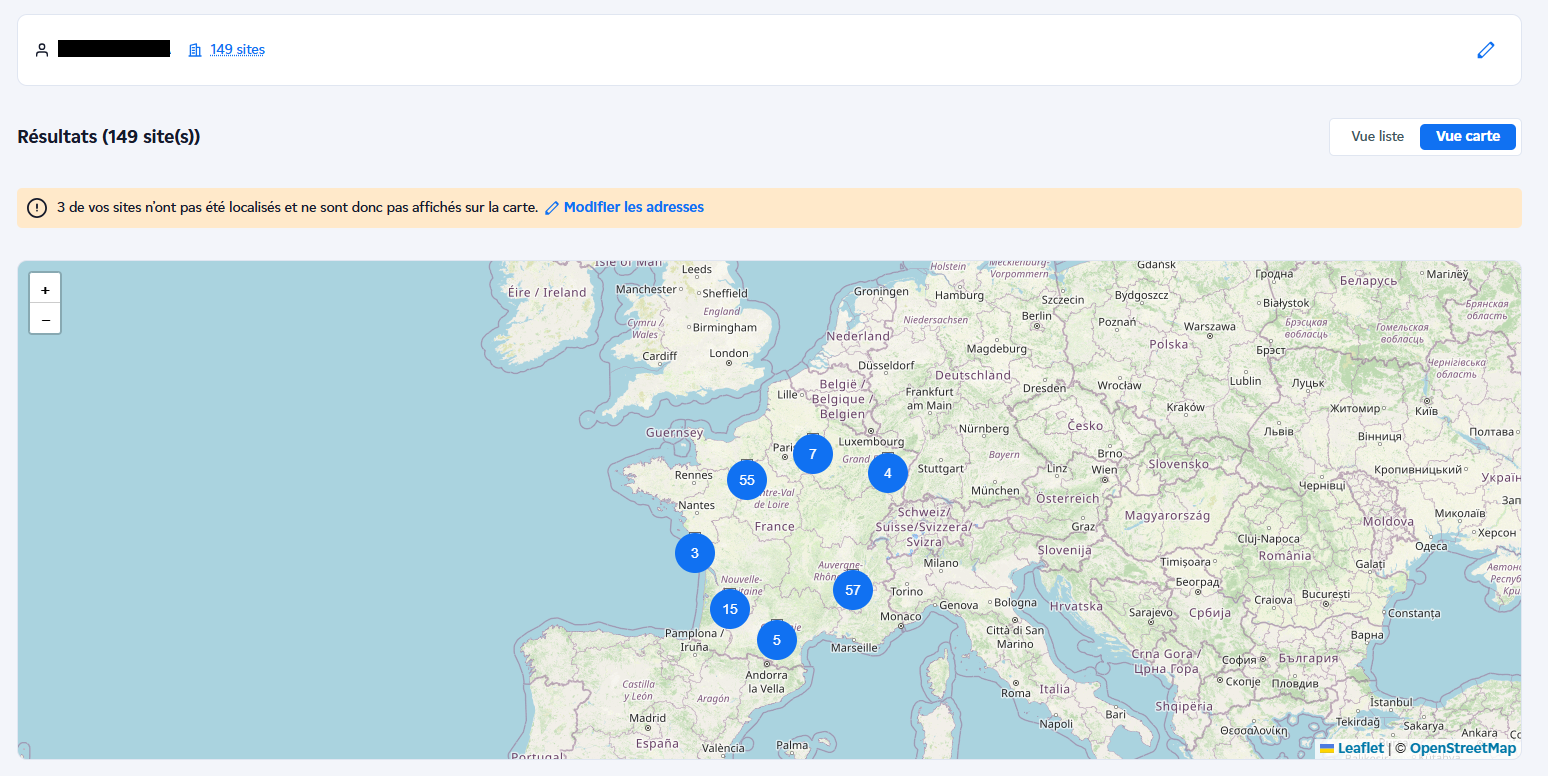This screenshot has width=1548, height=776.
Task: Click the user profile icon
Action: pyautogui.click(x=42, y=50)
